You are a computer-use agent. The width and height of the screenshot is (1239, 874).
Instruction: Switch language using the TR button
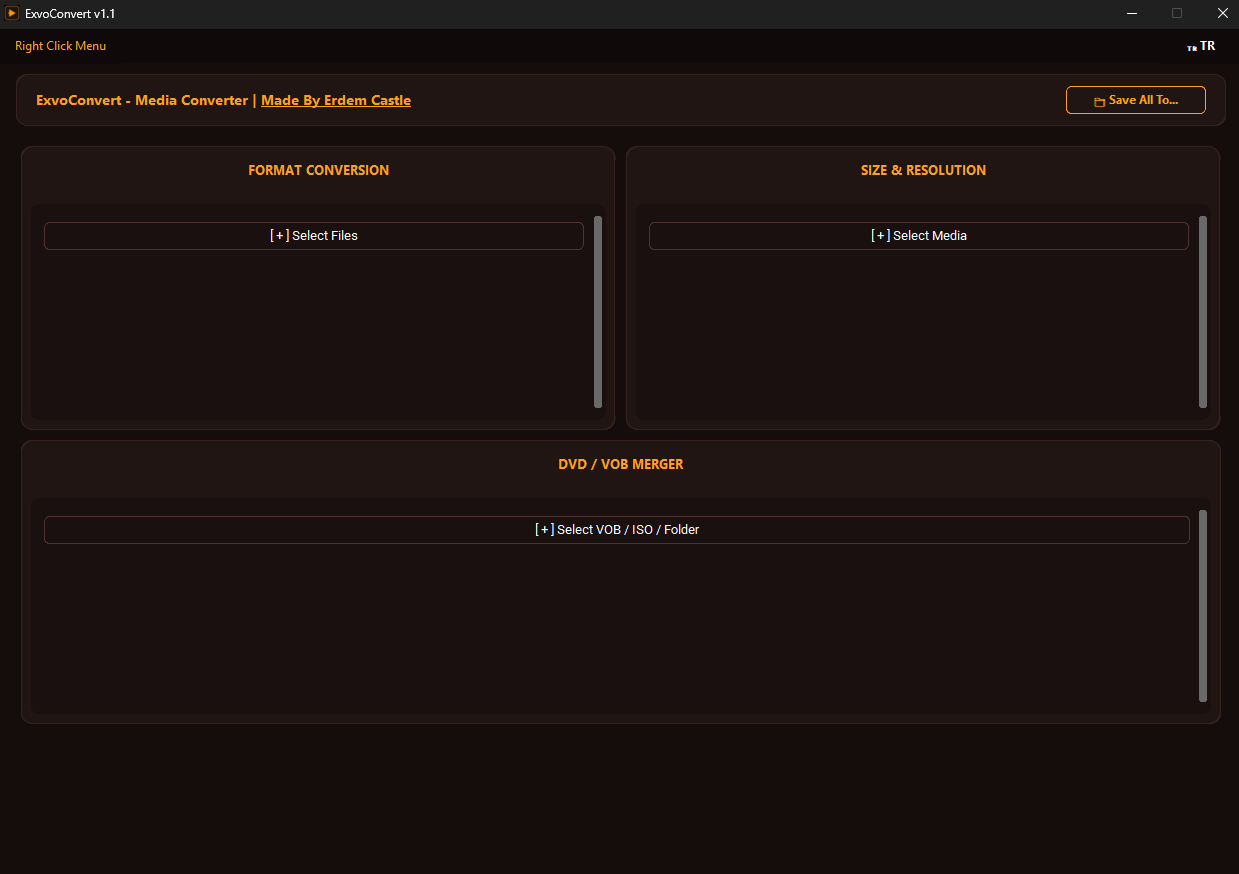(x=1201, y=46)
